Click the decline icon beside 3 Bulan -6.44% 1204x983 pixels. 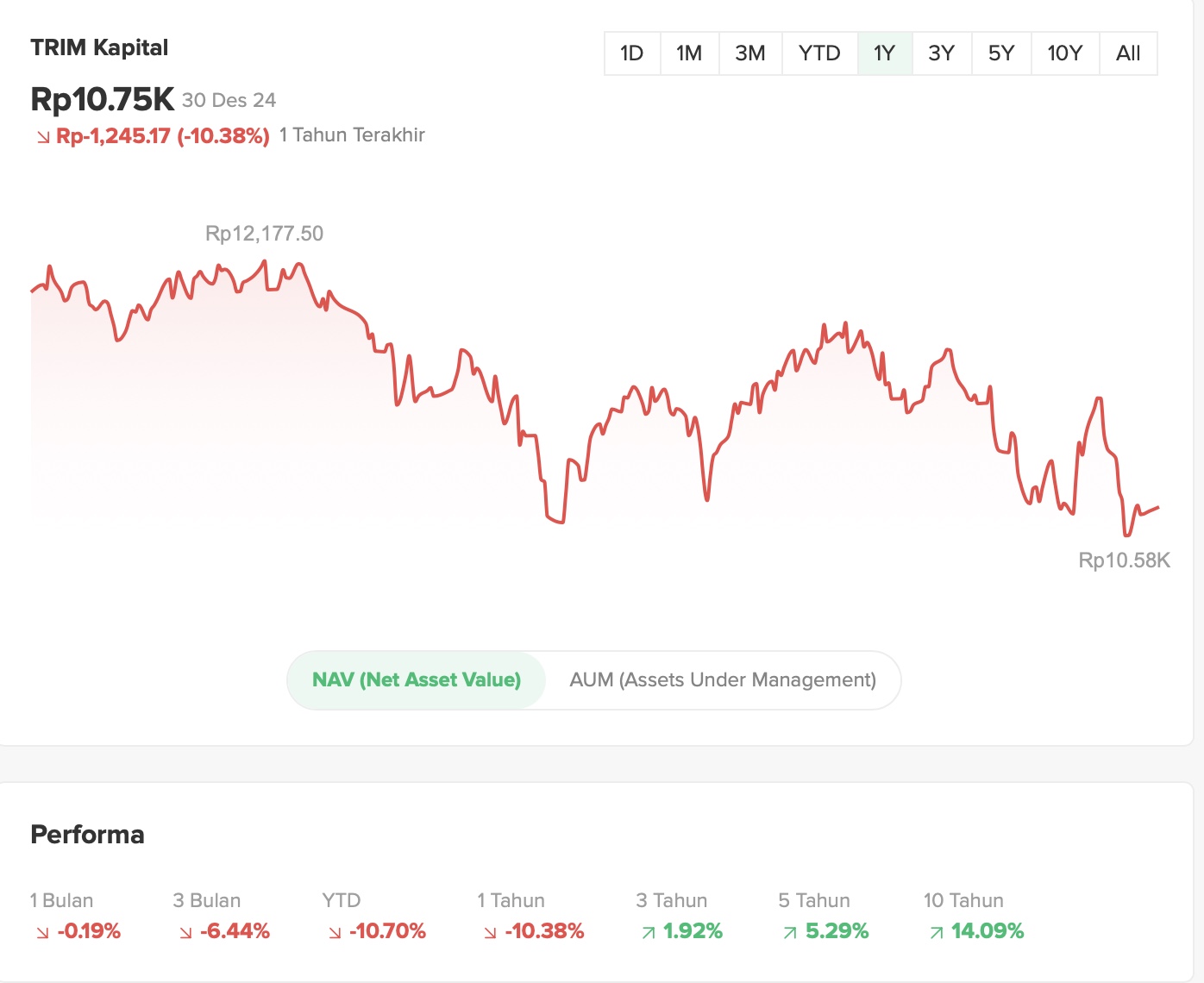click(185, 931)
